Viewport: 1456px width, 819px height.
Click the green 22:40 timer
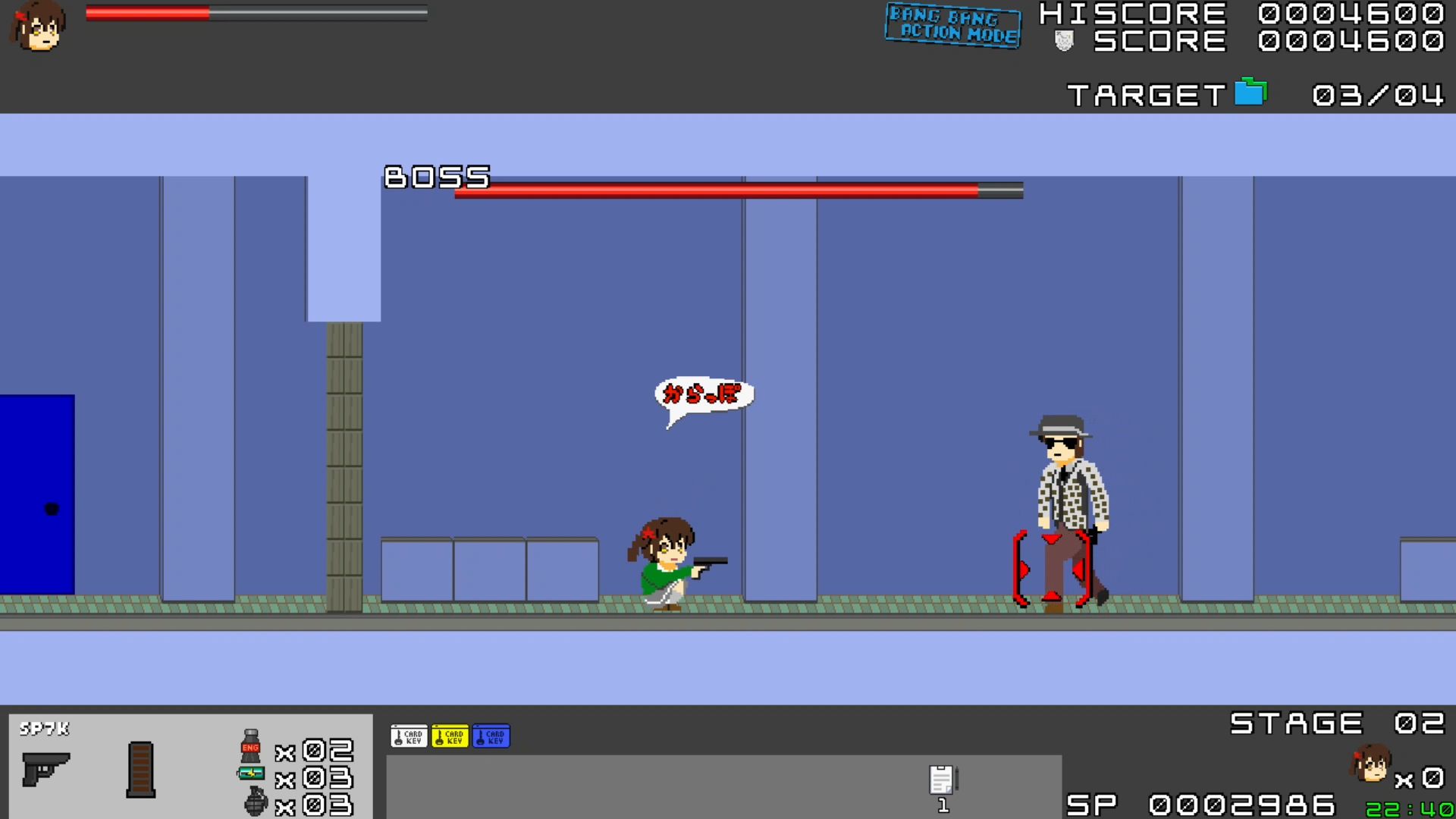coord(1410,809)
